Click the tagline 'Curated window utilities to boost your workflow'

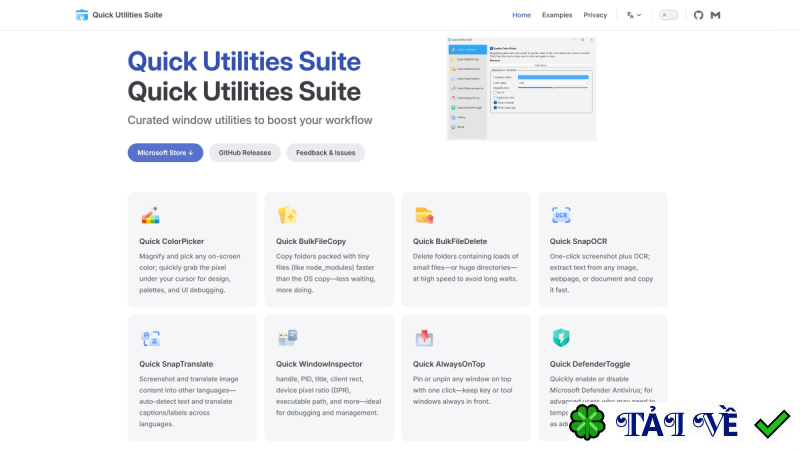click(x=249, y=120)
